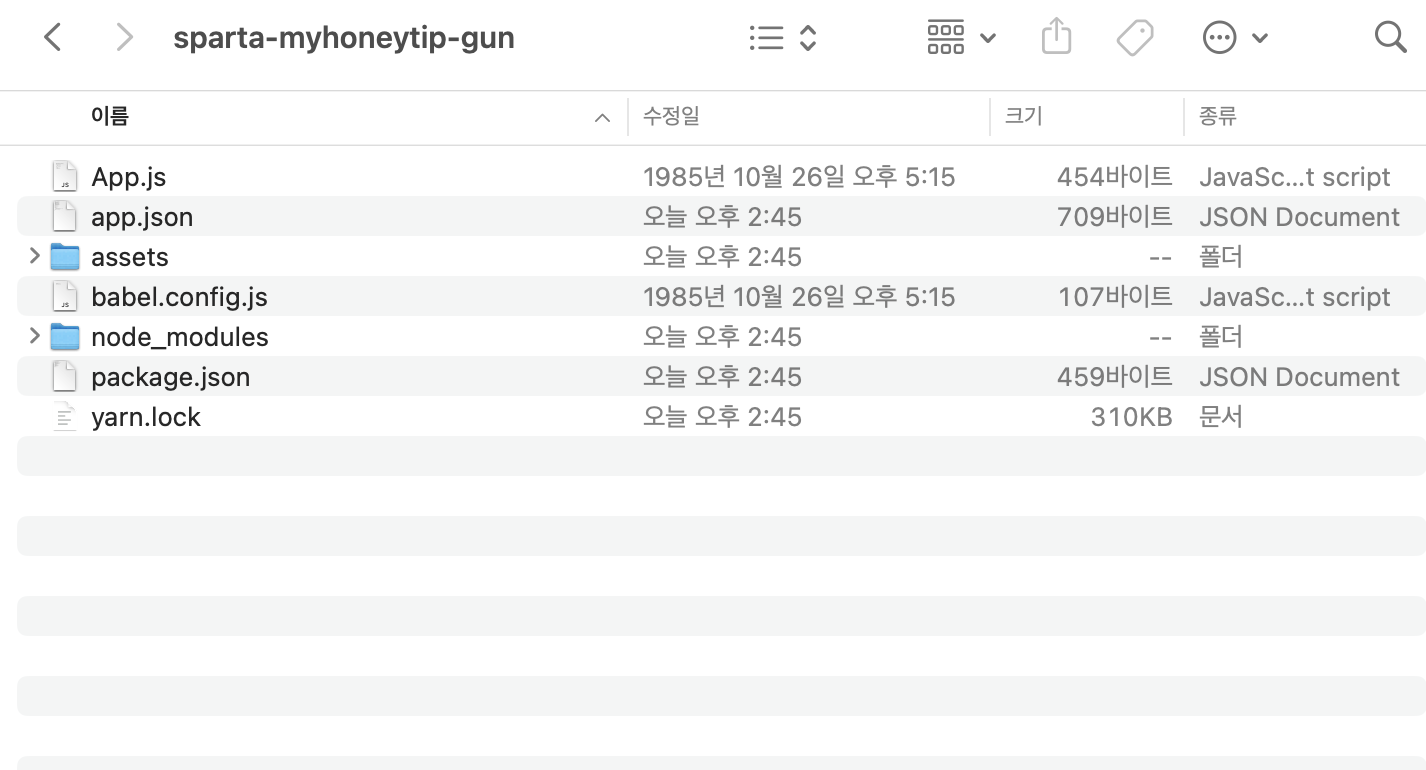Go back using the left arrow

[53, 38]
